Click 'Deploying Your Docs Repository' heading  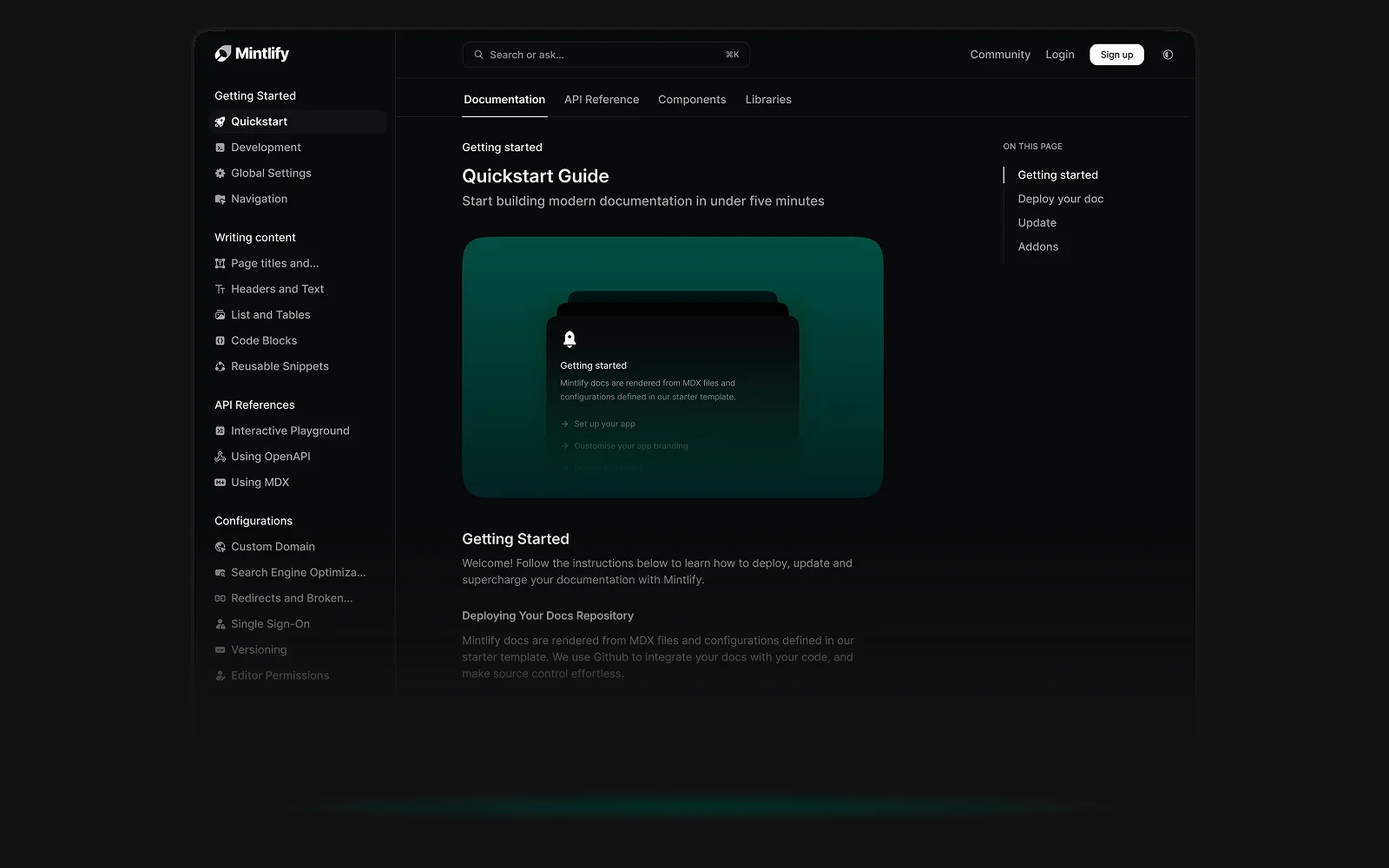click(548, 615)
